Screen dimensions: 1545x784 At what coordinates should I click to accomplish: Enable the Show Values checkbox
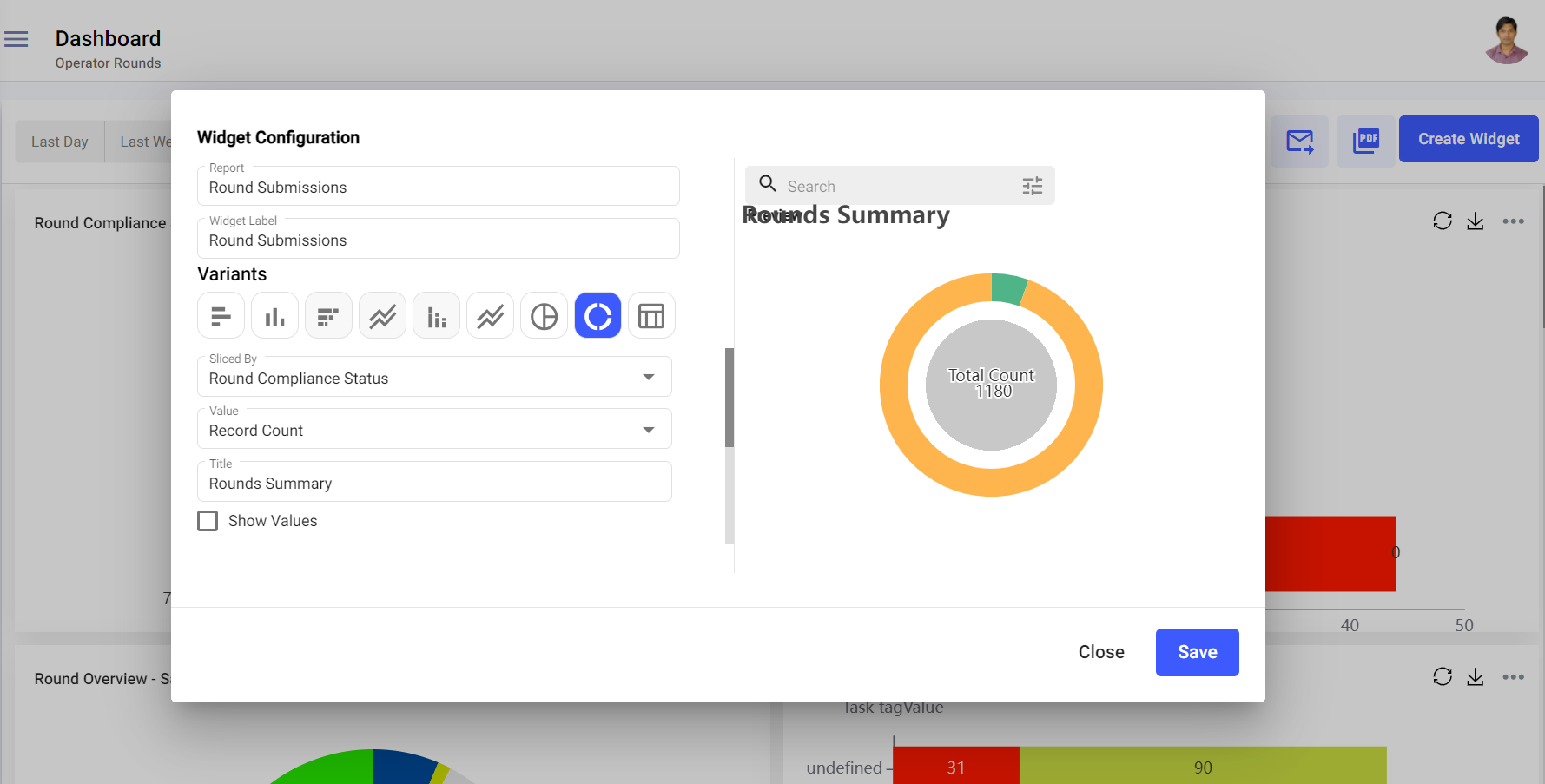pos(208,521)
